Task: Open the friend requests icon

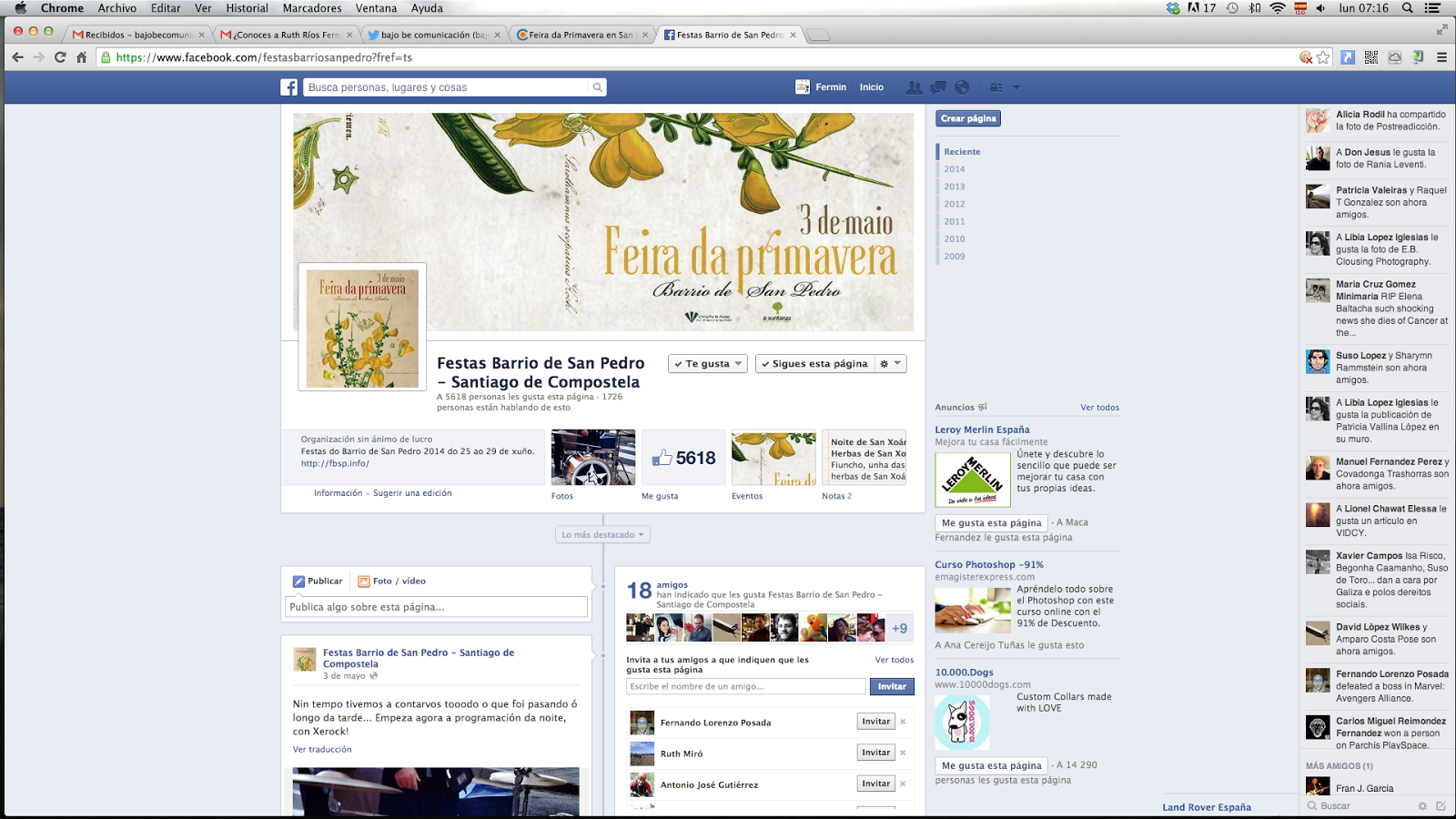Action: (915, 87)
